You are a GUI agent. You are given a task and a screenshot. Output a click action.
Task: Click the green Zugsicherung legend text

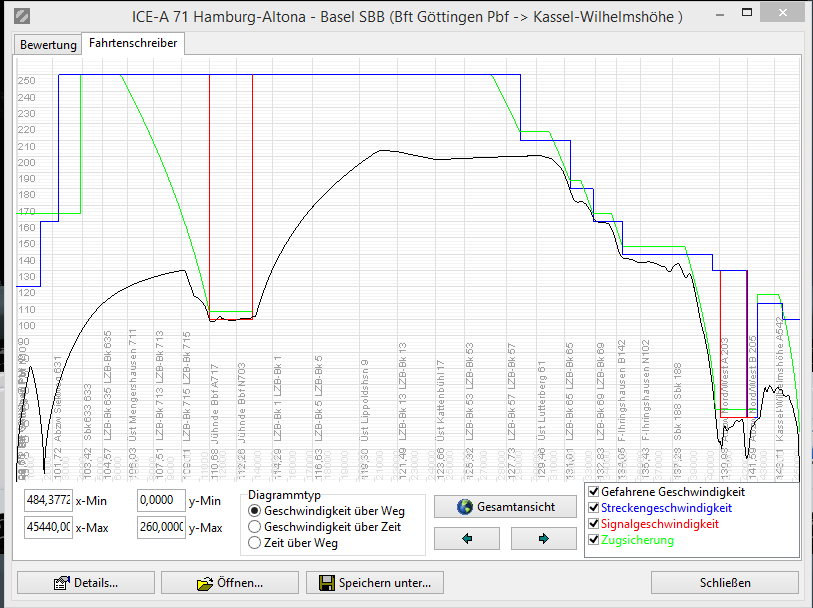(x=637, y=540)
